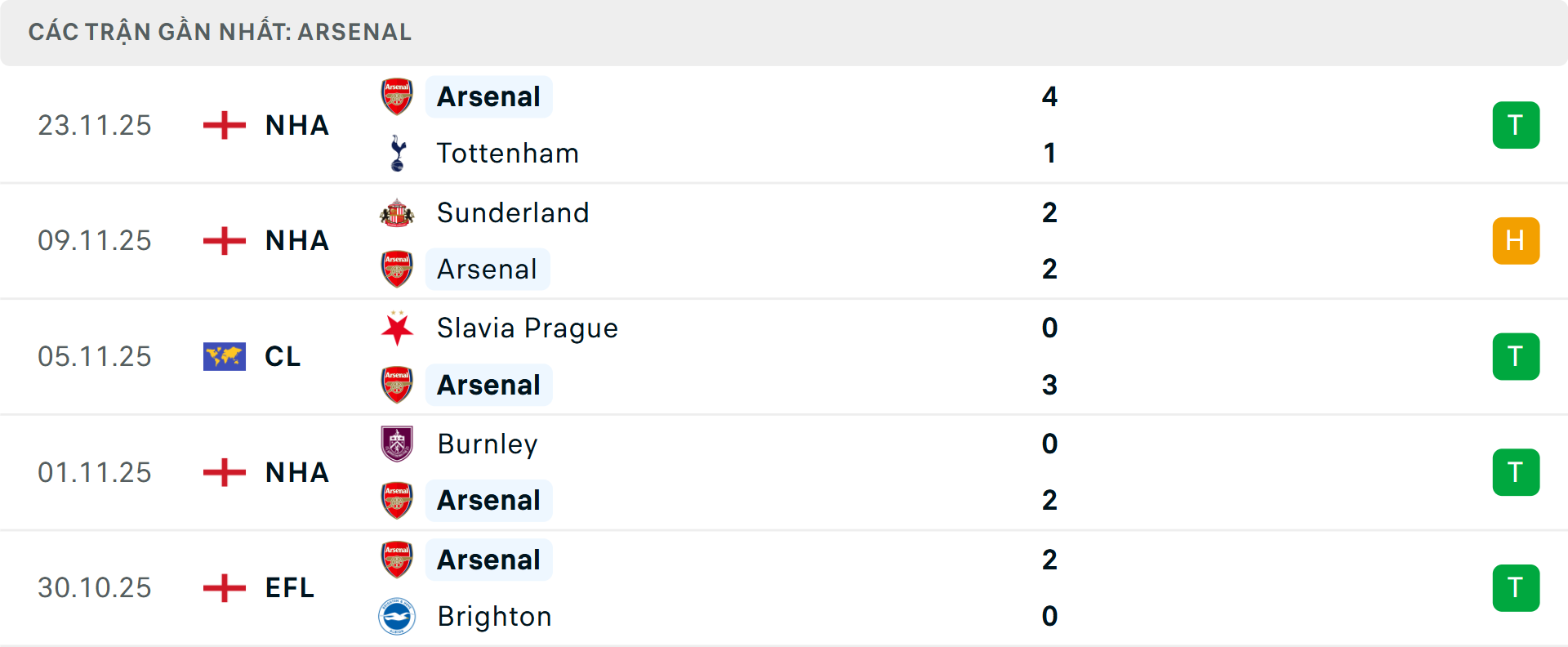1568x647 pixels.
Task: Click the Tottenham team name
Action: [x=507, y=153]
